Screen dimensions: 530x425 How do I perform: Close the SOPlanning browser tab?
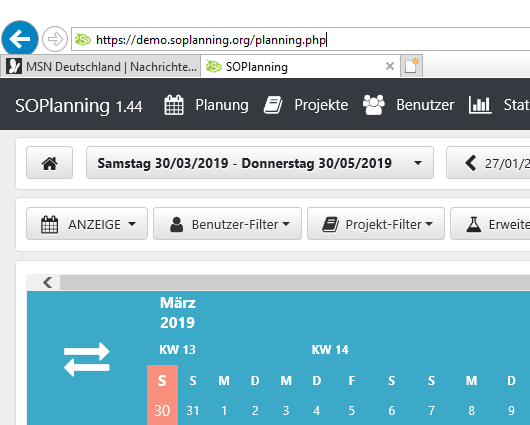tap(390, 66)
